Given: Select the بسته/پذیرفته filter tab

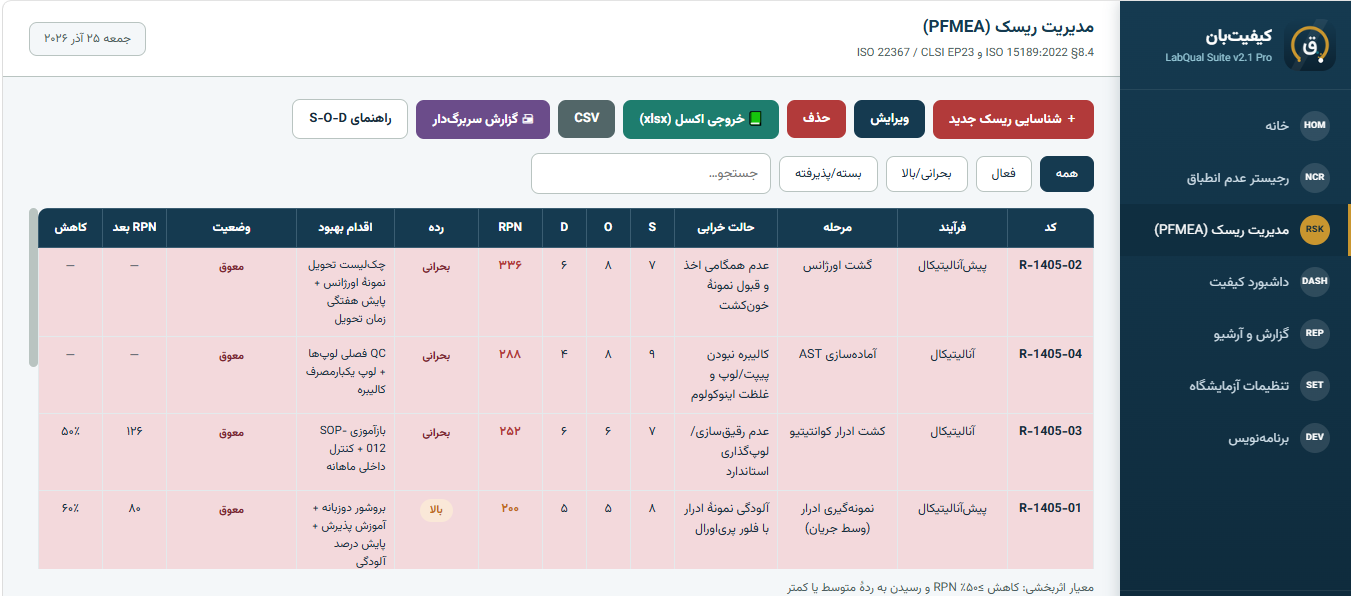Looking at the screenshot, I should [x=828, y=174].
